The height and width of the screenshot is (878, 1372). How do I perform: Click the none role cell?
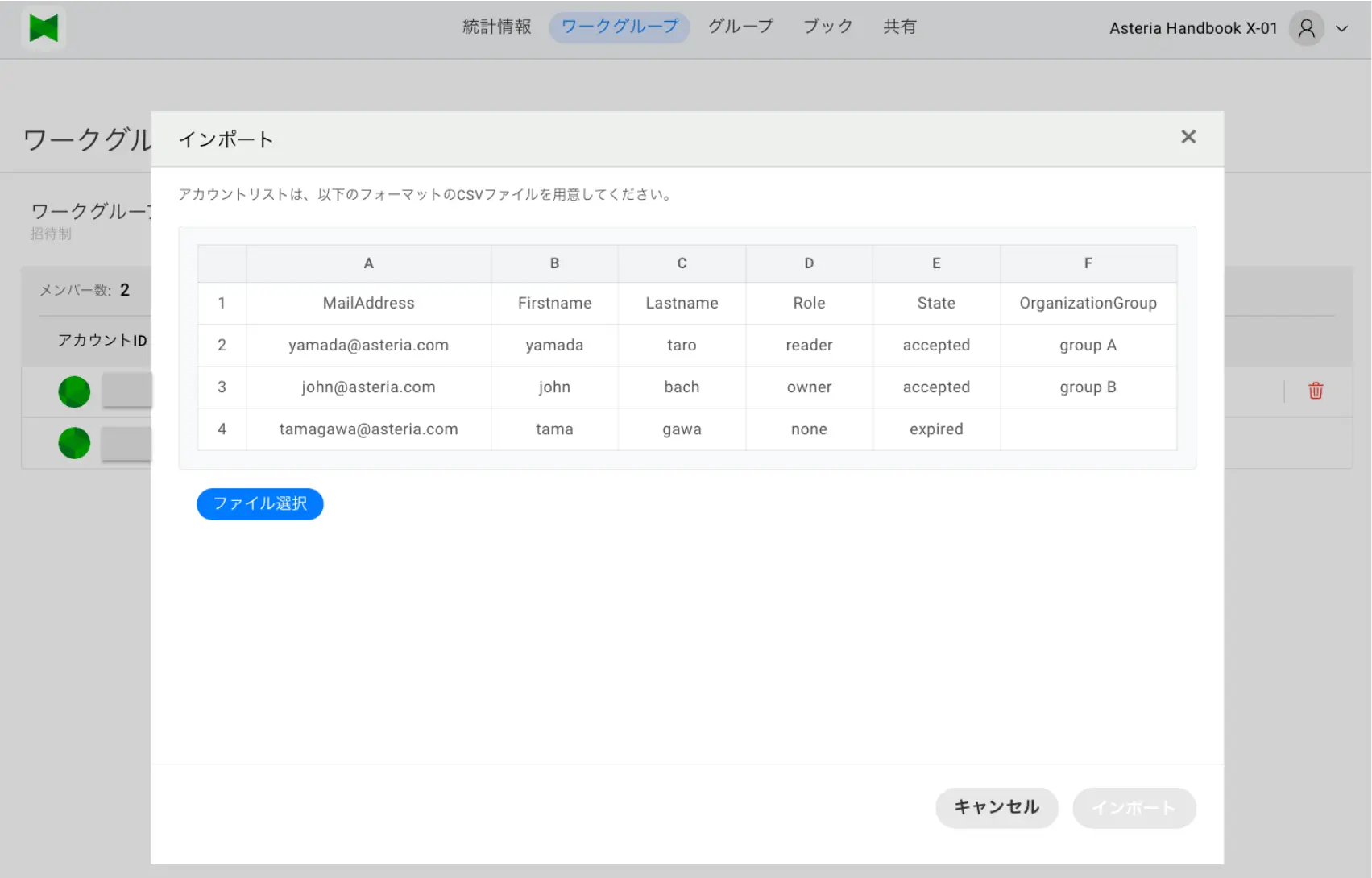[x=809, y=429]
